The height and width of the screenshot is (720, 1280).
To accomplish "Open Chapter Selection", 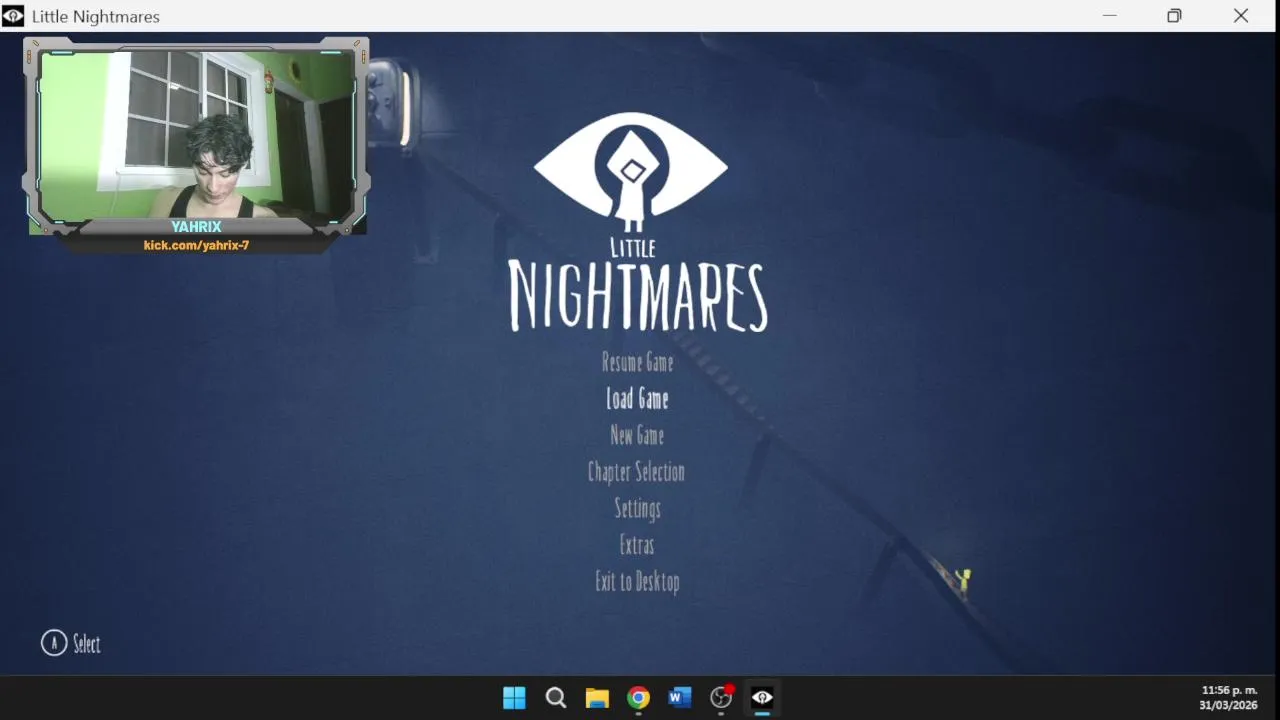I will (x=636, y=472).
